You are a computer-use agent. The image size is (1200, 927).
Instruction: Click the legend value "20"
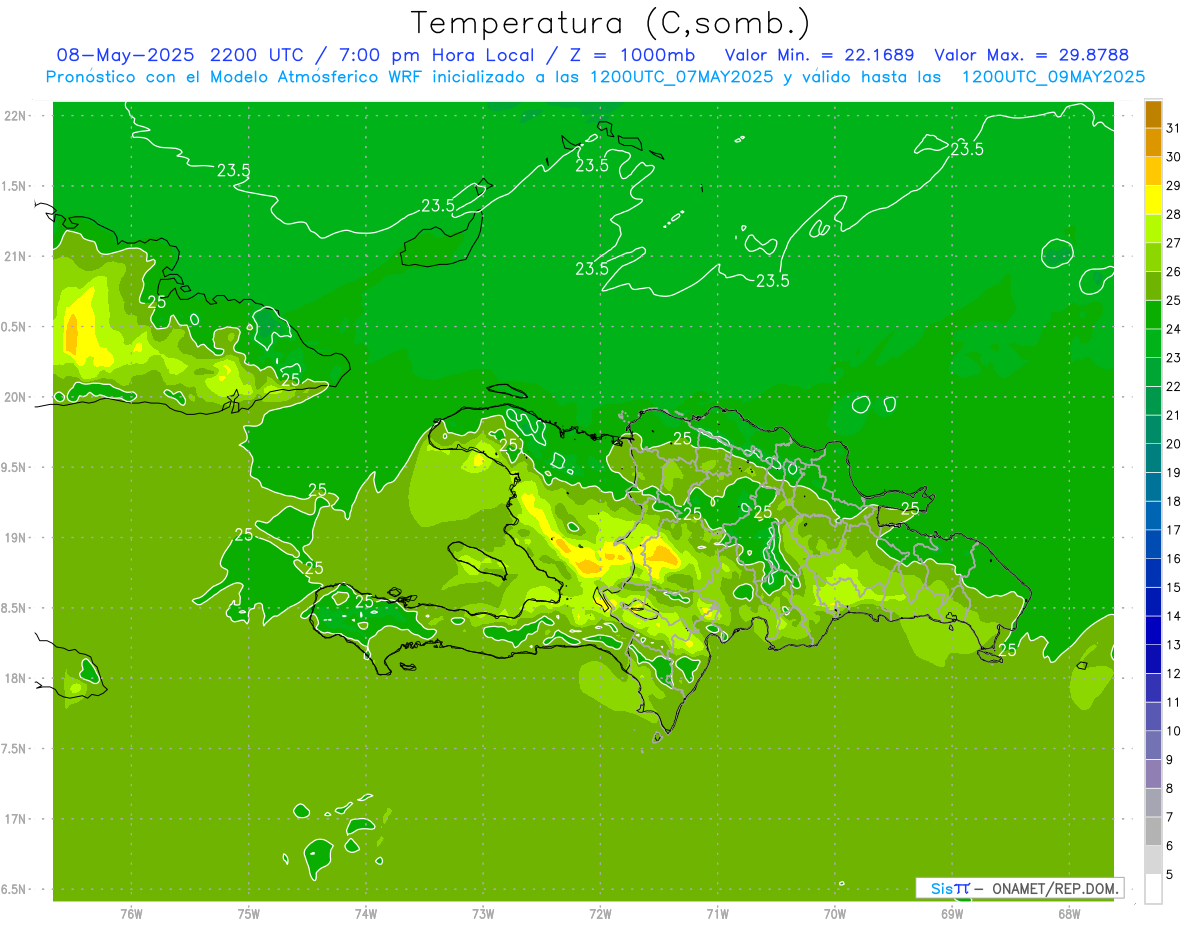tap(1174, 444)
